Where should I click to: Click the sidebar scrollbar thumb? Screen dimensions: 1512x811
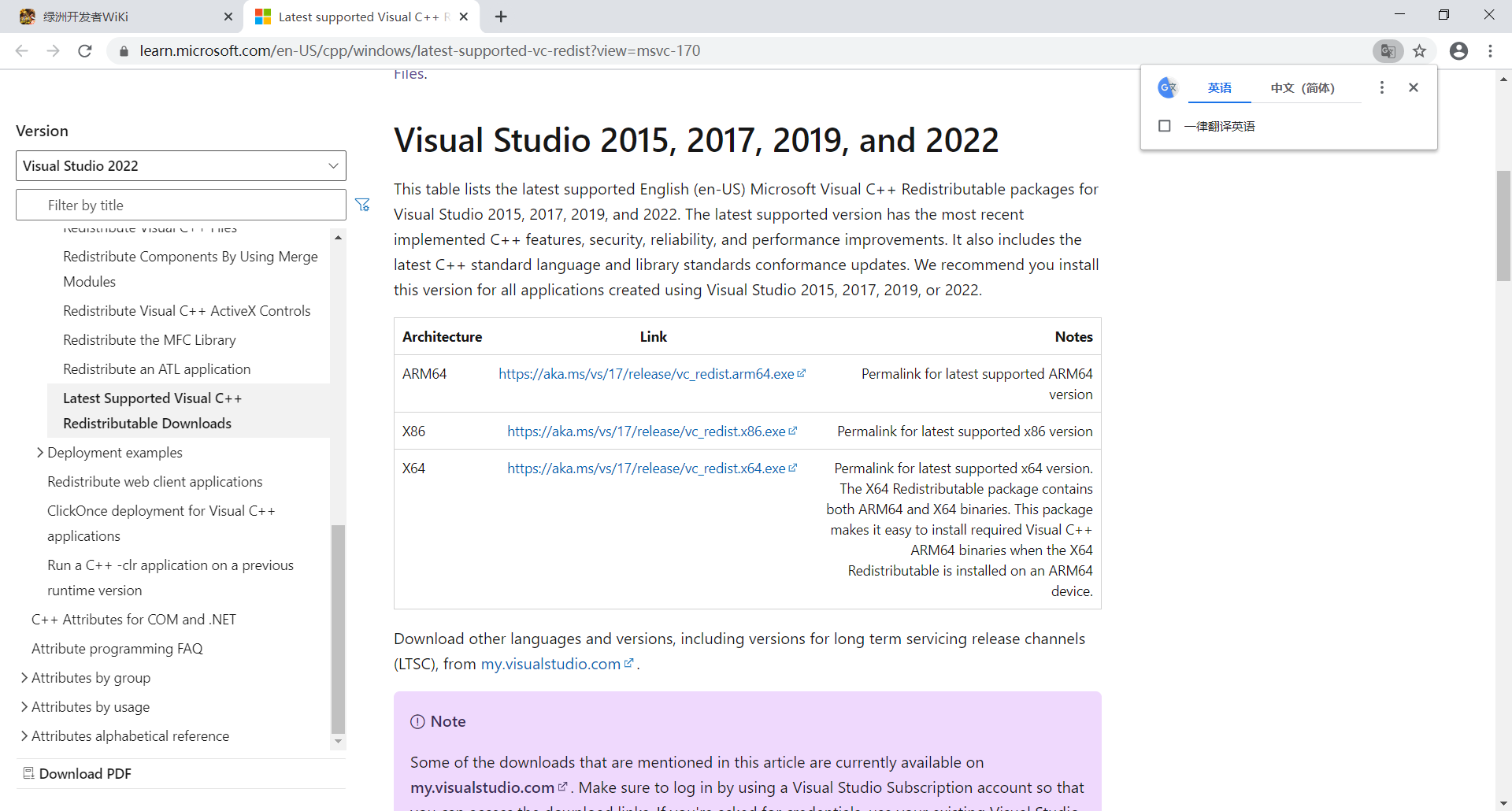pyautogui.click(x=338, y=628)
